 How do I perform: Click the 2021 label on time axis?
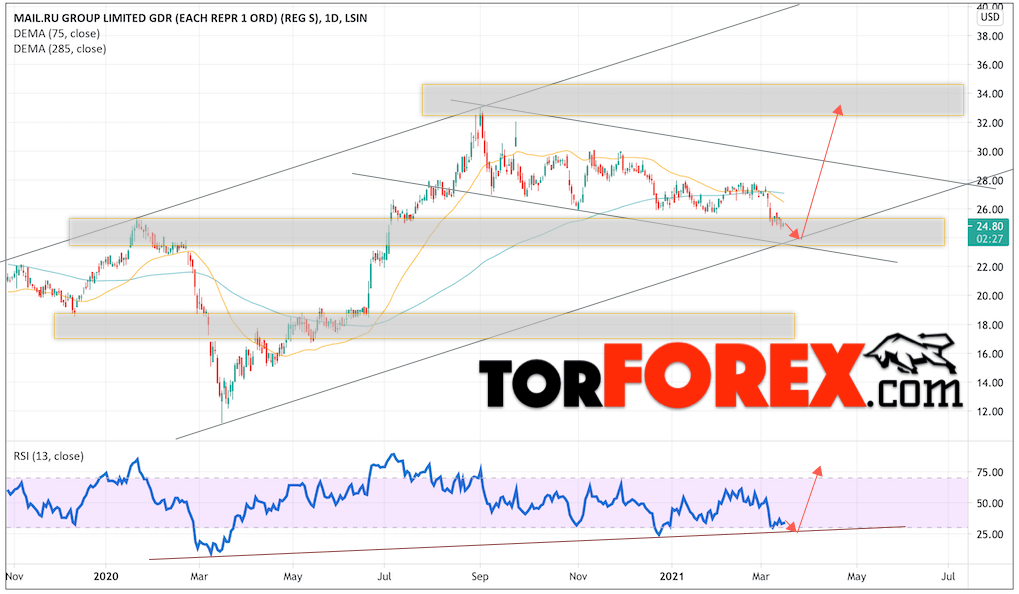pyautogui.click(x=672, y=576)
